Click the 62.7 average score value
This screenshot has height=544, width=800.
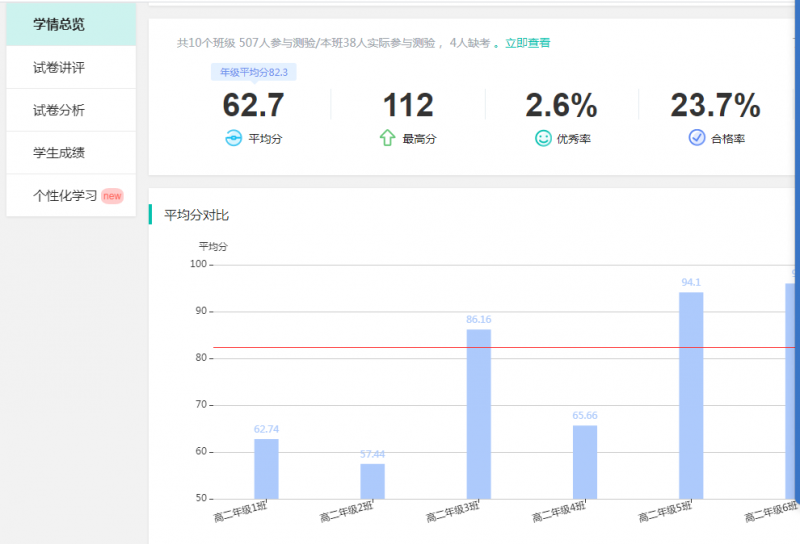click(253, 105)
